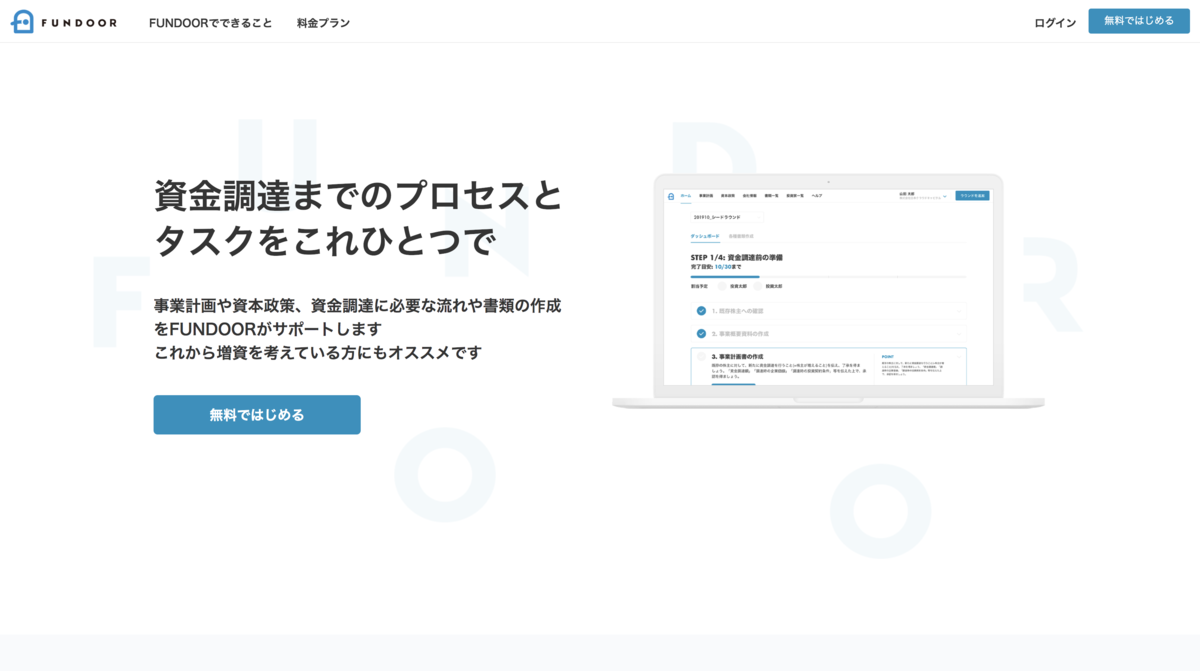The height and width of the screenshot is (671, 1200).
Task: Go to the 料金プラン page
Action: coord(323,22)
